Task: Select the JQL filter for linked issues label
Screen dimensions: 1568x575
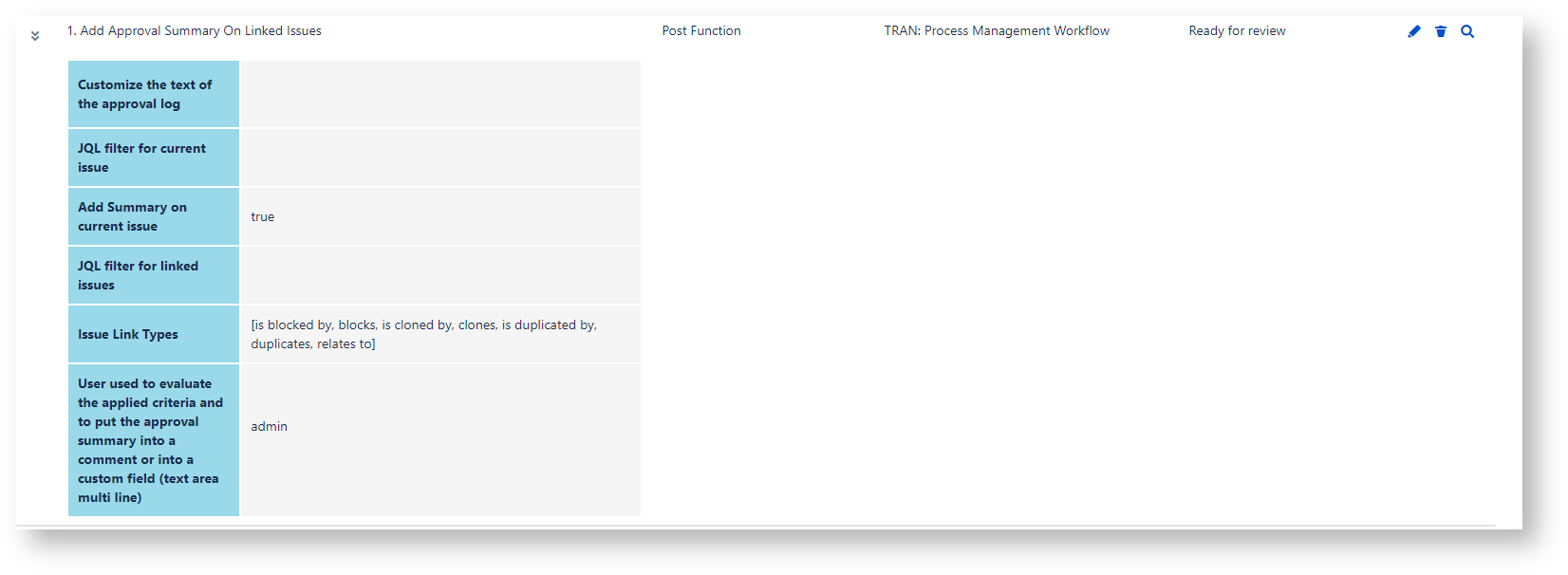Action: click(138, 275)
